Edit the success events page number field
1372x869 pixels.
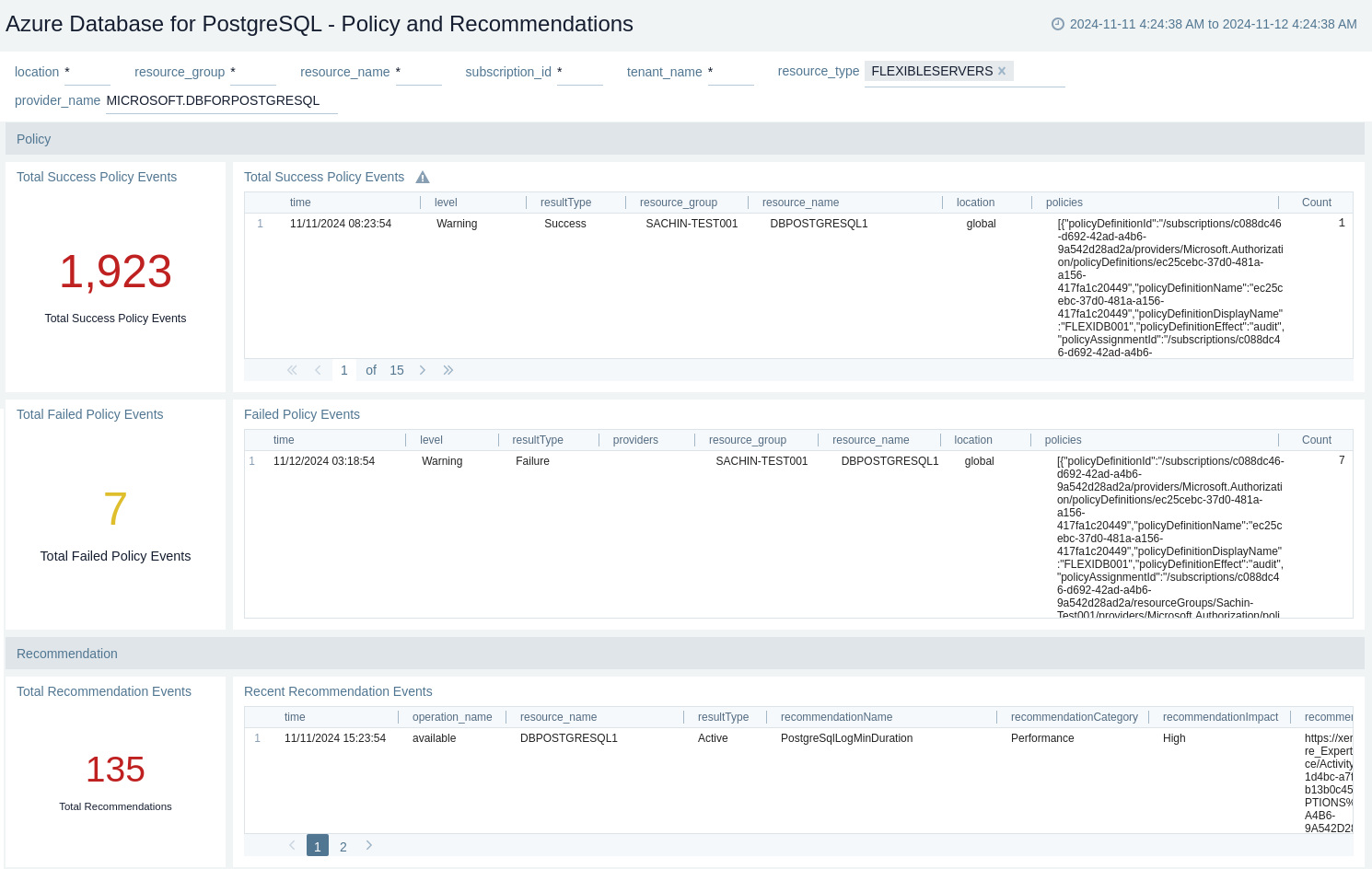point(344,370)
